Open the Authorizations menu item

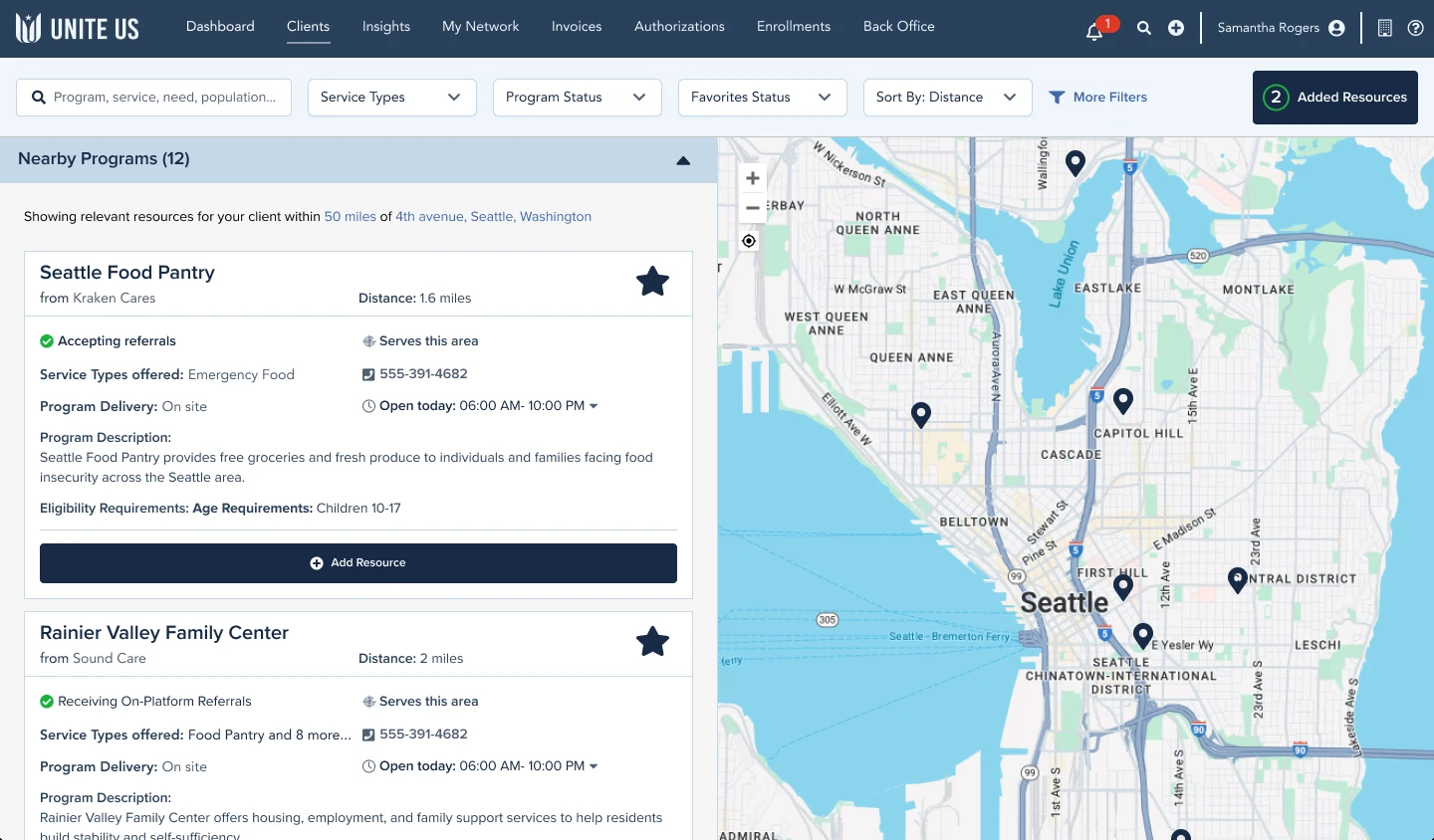(679, 27)
